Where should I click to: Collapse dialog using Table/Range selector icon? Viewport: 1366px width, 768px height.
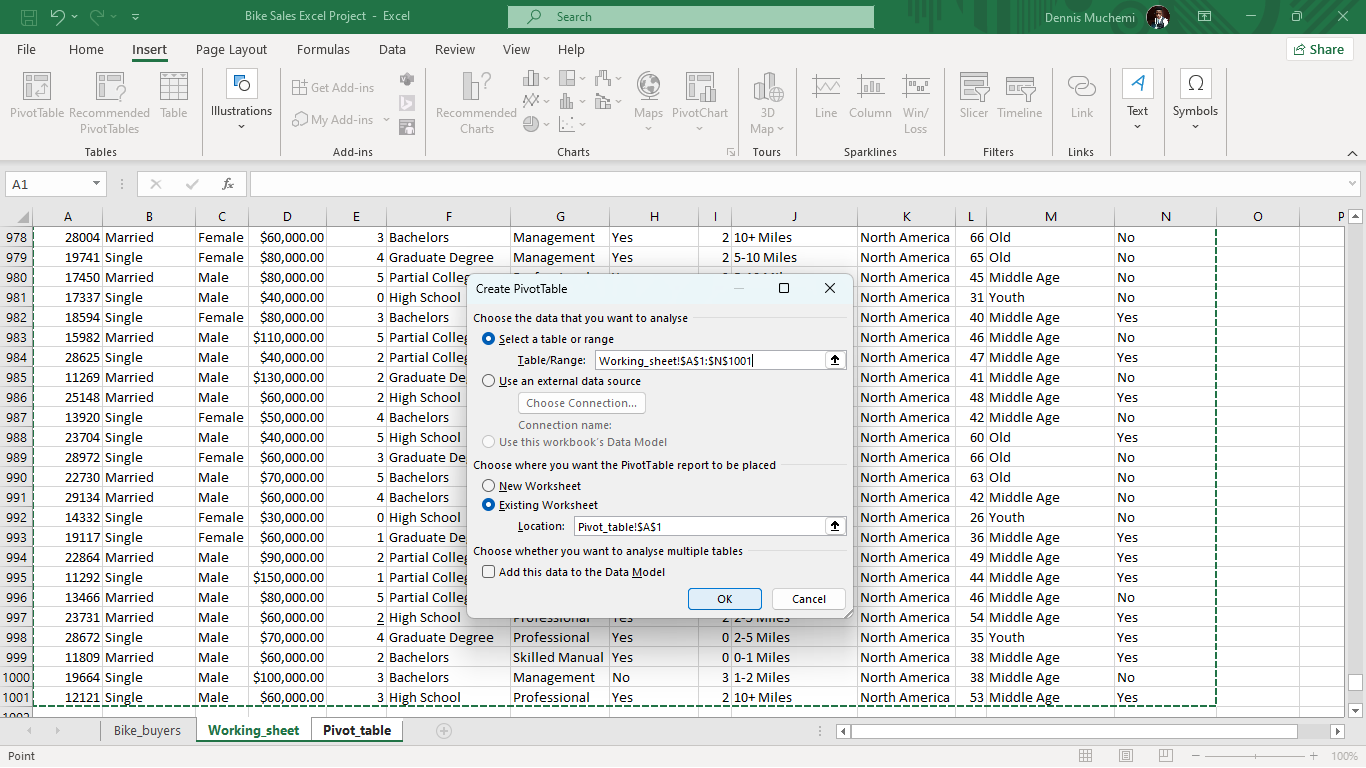pos(835,360)
